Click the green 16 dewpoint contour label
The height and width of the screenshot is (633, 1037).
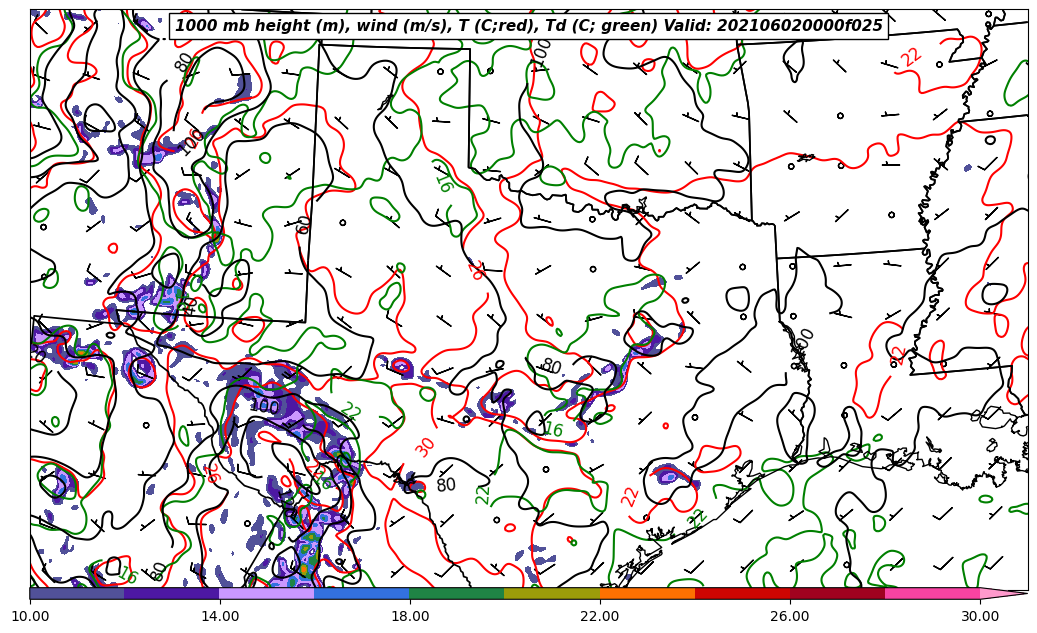point(553,429)
